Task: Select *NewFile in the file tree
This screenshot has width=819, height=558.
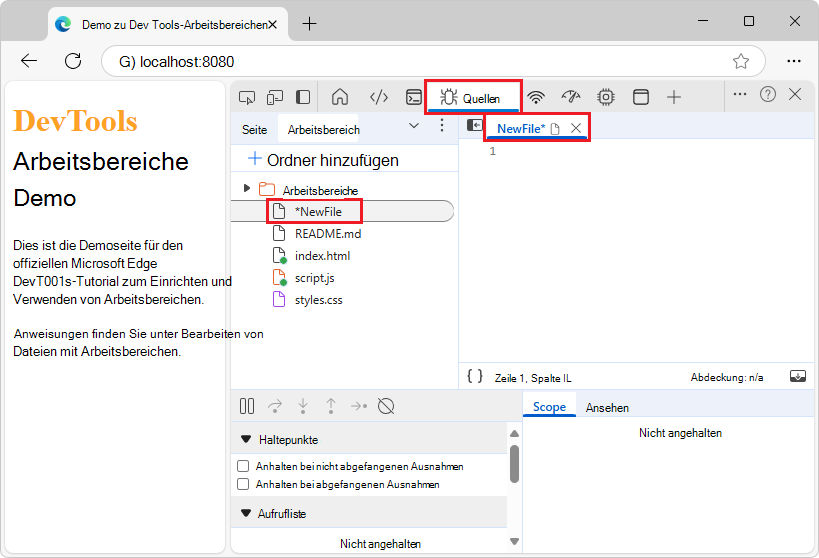Action: click(342, 212)
